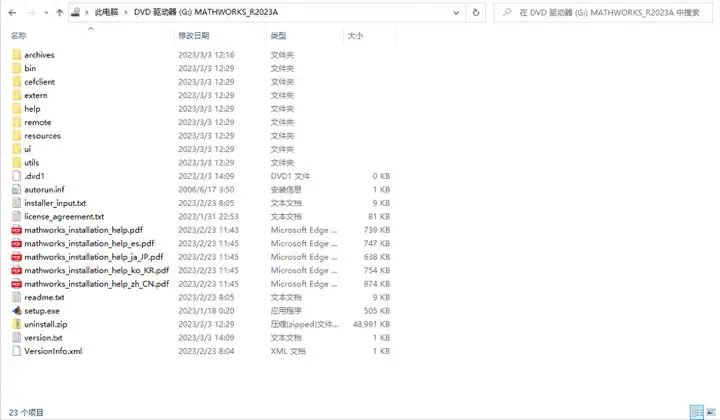
Task: Sort files by 大小 column
Action: point(355,36)
